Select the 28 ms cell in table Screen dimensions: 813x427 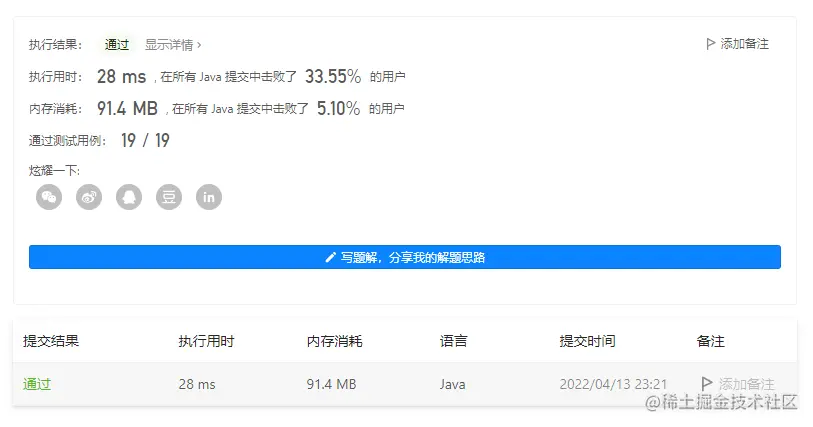[x=197, y=385]
